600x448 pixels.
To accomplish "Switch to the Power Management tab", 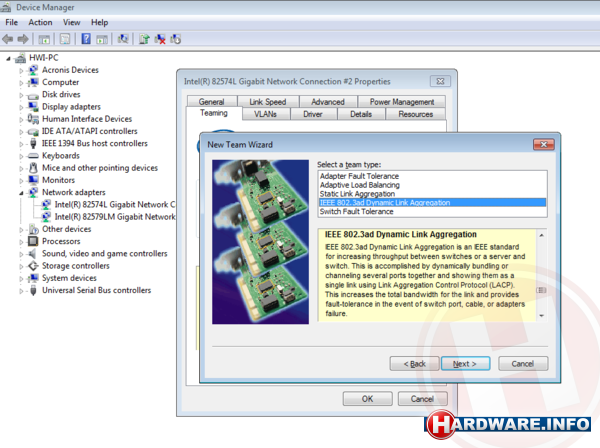I will [x=402, y=102].
